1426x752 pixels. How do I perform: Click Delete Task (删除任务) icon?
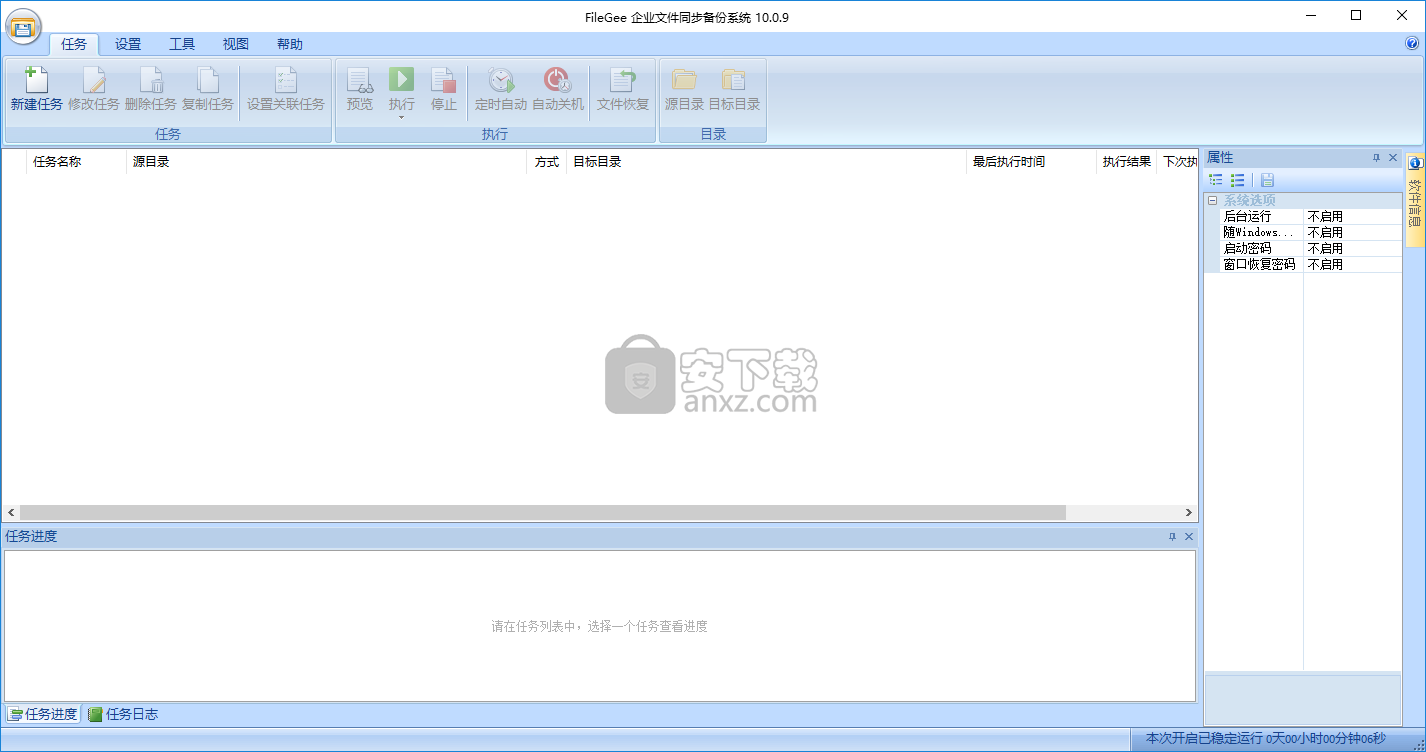(x=151, y=80)
